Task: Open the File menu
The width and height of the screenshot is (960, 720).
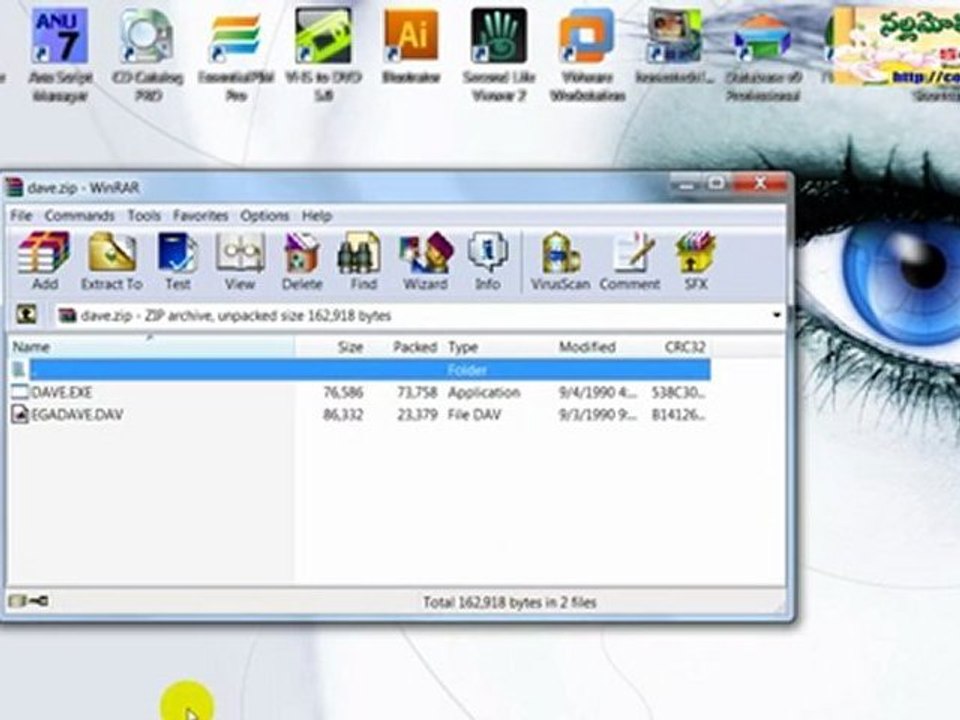Action: pos(21,216)
